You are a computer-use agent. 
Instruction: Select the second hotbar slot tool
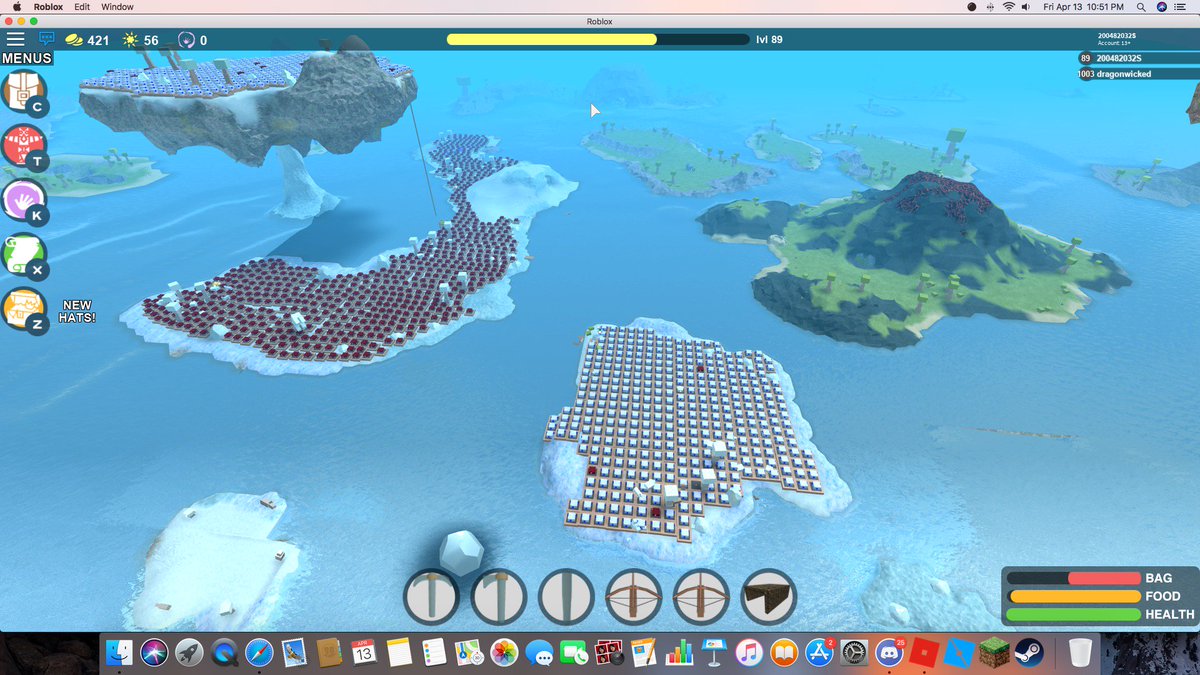tap(499, 597)
